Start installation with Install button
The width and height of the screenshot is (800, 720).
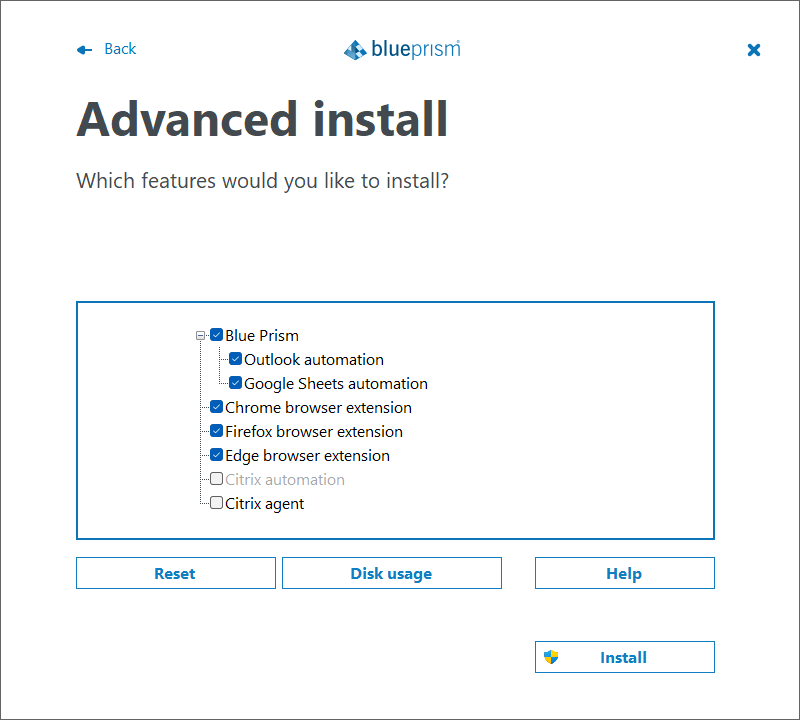(x=624, y=657)
